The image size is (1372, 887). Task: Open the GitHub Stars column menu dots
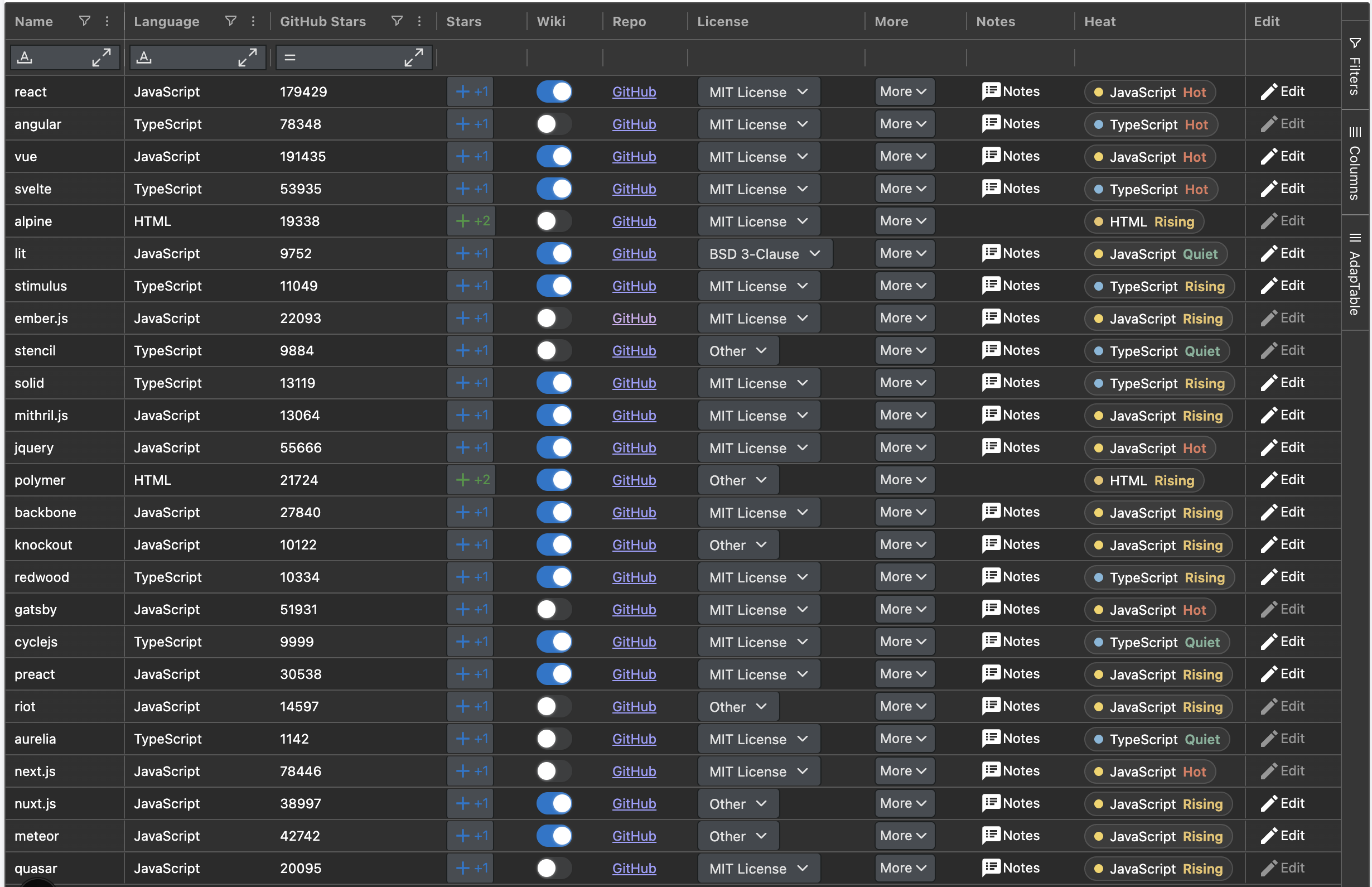[419, 21]
